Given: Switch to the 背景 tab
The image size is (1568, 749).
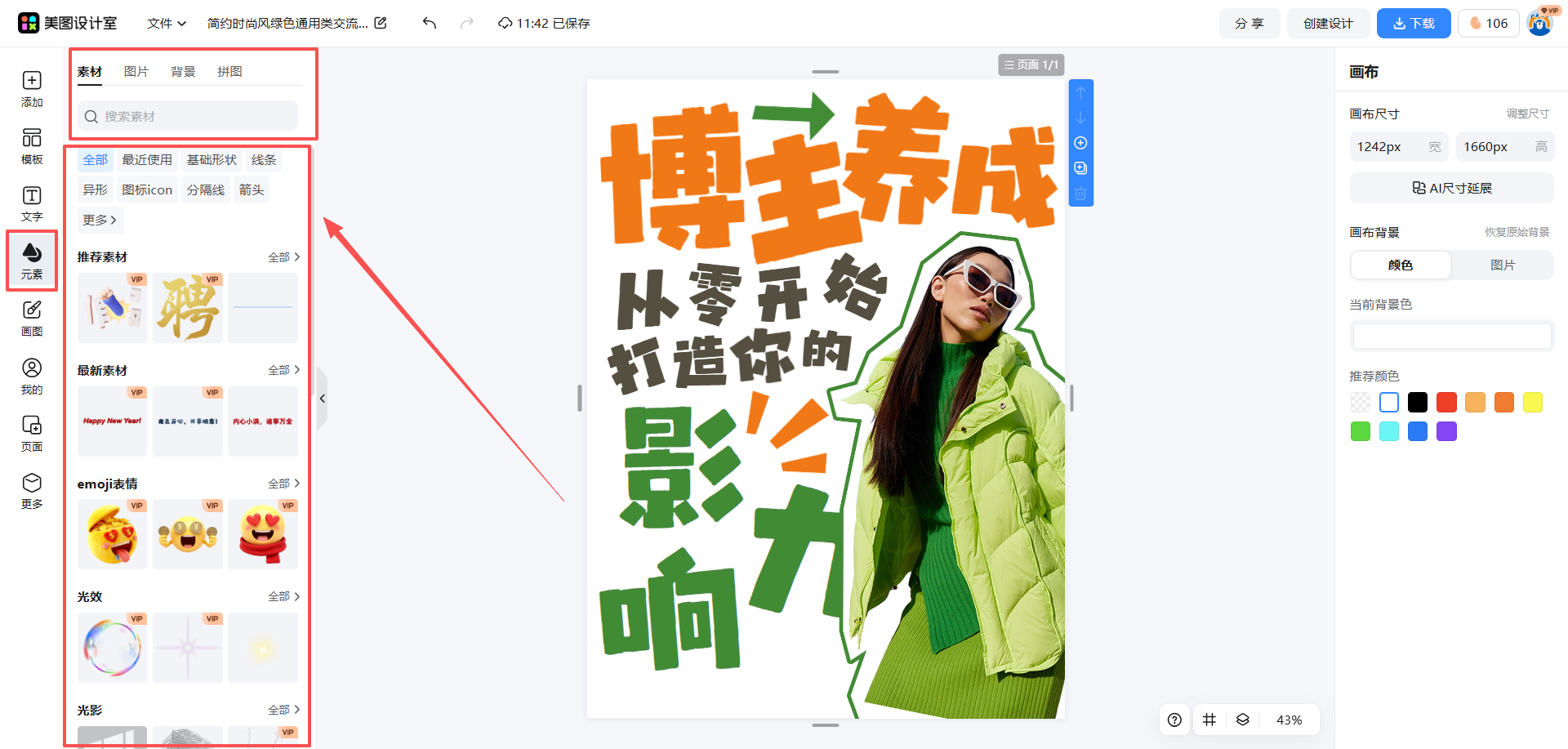Looking at the screenshot, I should [182, 71].
